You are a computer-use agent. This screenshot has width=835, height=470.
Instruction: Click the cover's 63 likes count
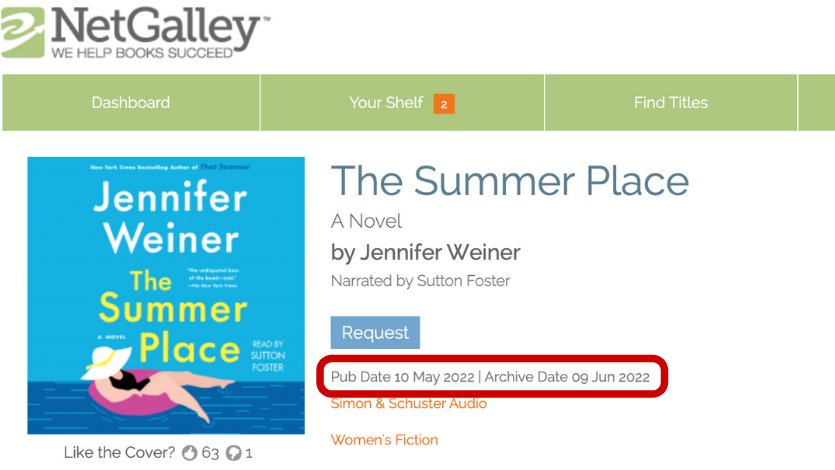[210, 453]
